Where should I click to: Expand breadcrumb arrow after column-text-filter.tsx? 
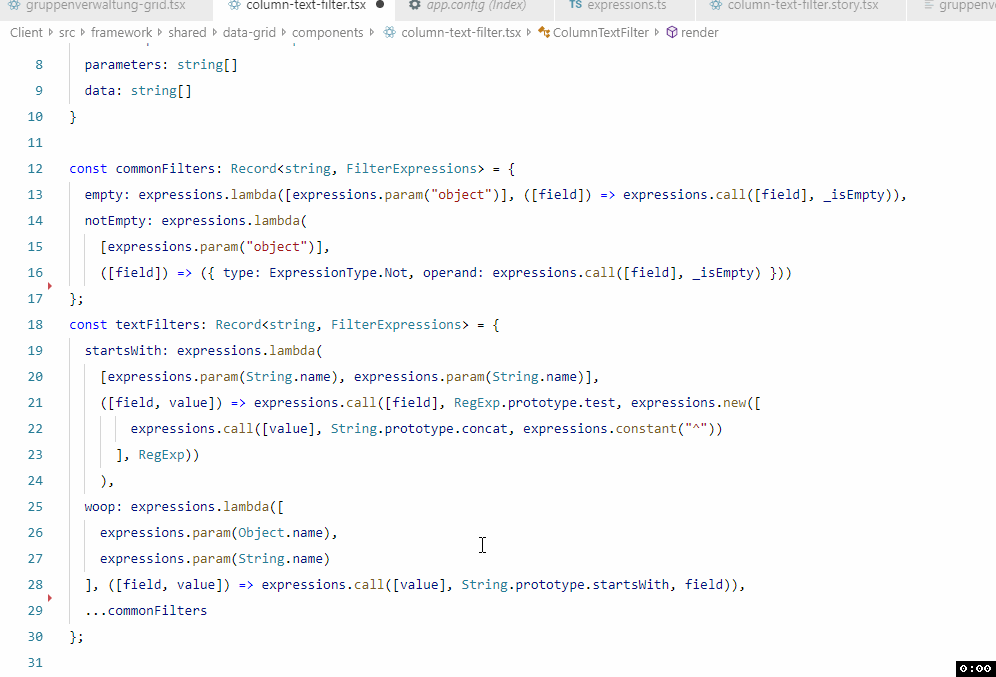529,32
